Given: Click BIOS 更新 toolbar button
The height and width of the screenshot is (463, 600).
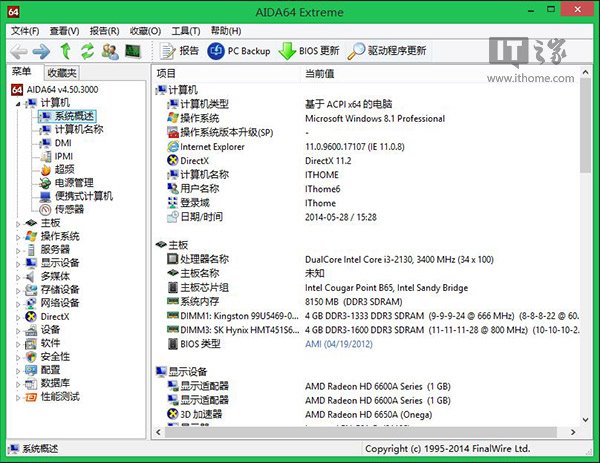Looking at the screenshot, I should [x=309, y=51].
